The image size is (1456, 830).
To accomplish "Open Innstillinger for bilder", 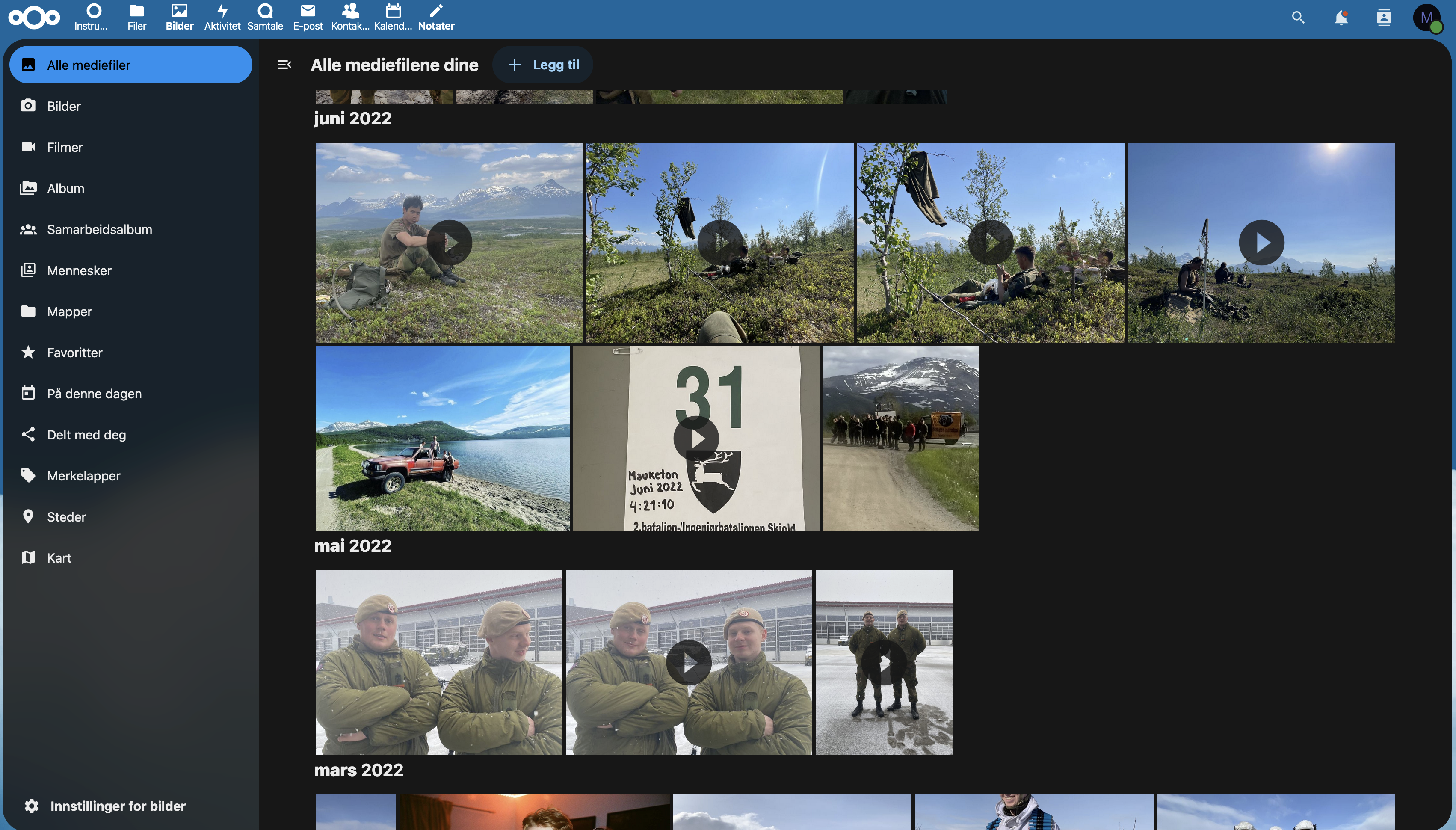I will (118, 806).
